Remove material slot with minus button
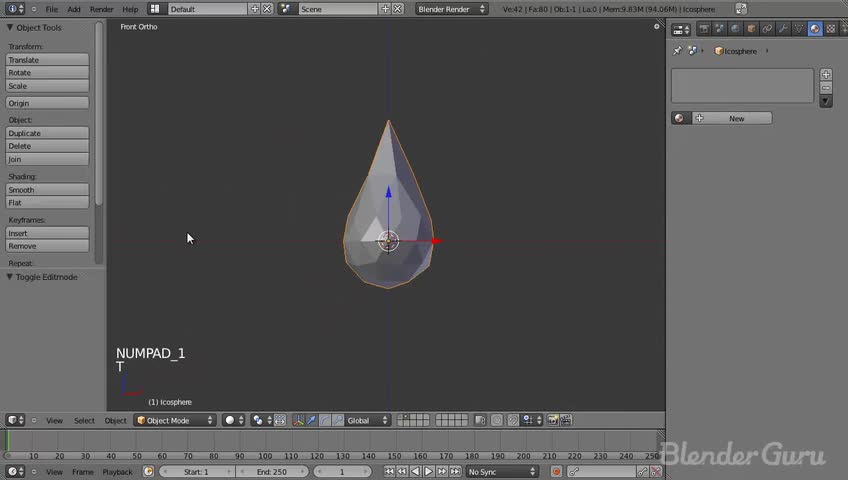The image size is (848, 480). pos(826,88)
